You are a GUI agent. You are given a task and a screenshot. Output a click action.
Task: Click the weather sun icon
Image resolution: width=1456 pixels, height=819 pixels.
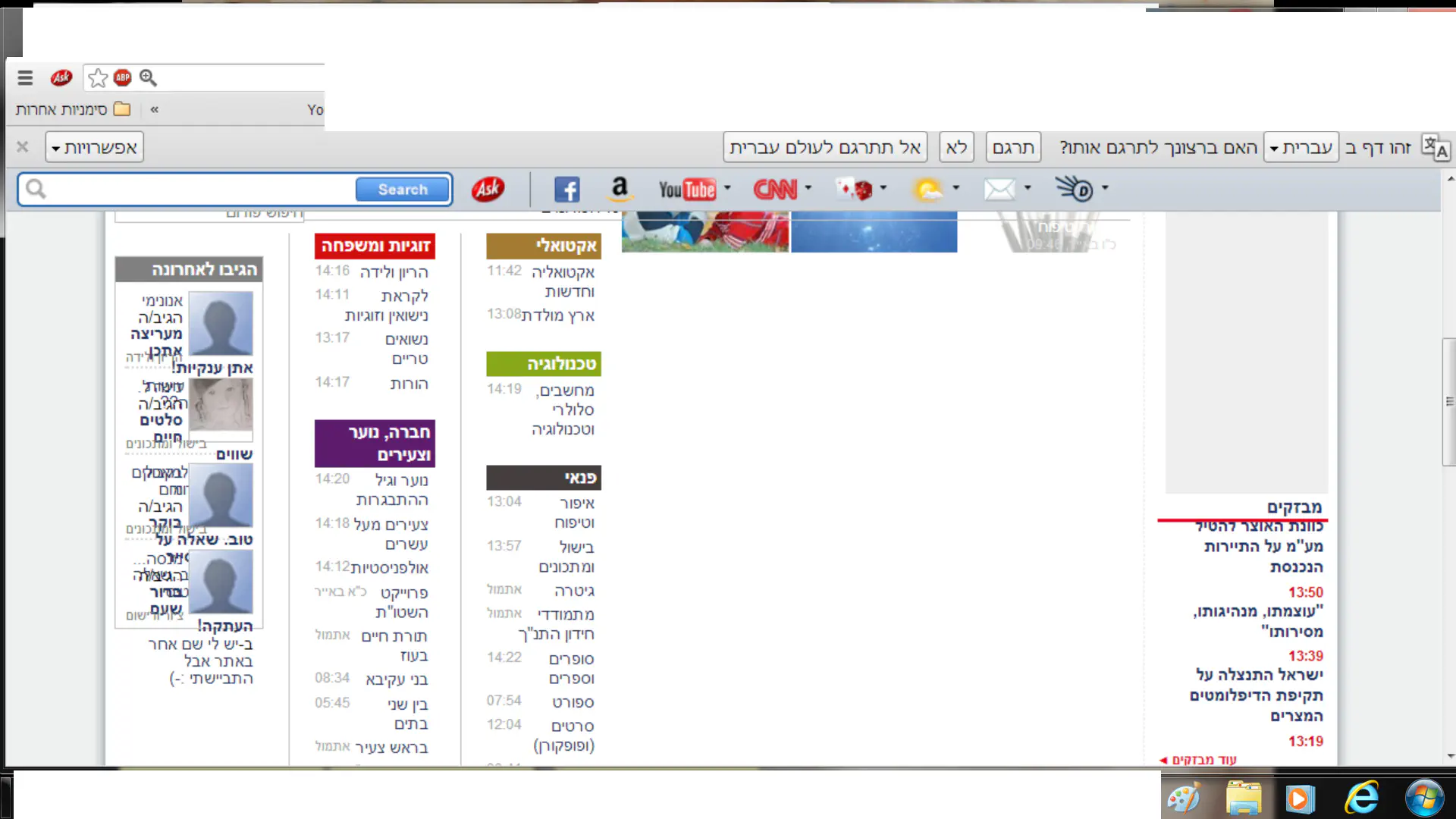click(928, 189)
